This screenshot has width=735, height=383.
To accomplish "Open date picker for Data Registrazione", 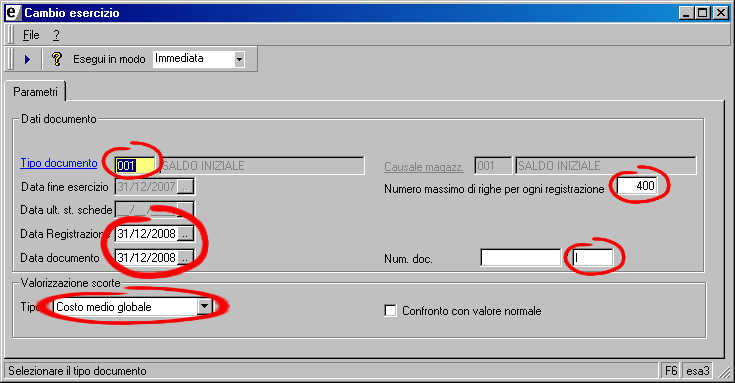I will (x=186, y=234).
